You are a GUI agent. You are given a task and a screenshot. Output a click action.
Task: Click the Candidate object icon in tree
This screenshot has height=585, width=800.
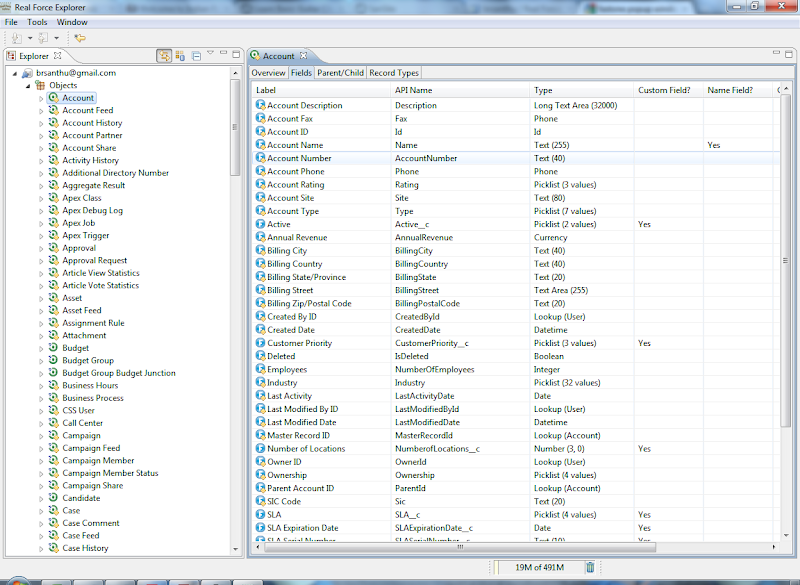point(54,497)
